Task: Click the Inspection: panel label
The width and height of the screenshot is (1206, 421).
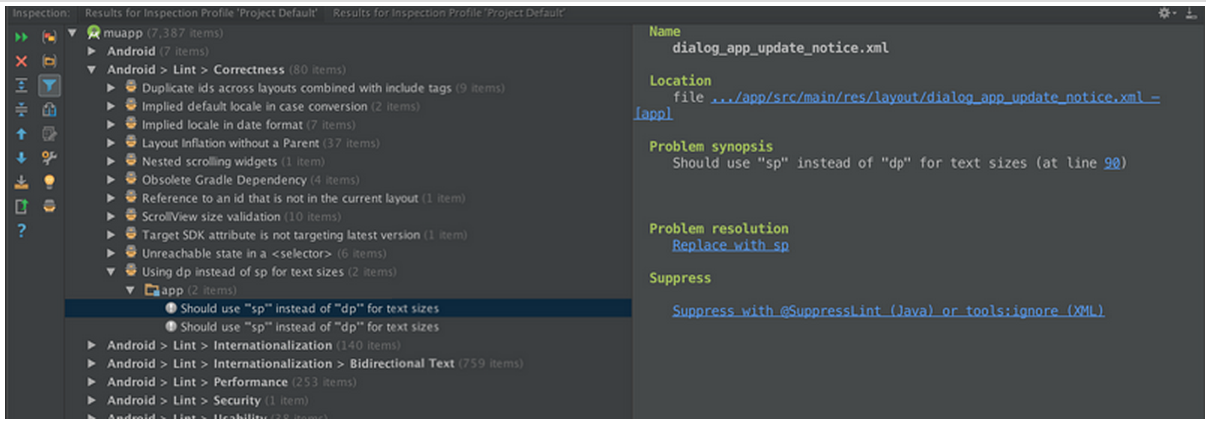Action: [x=41, y=13]
